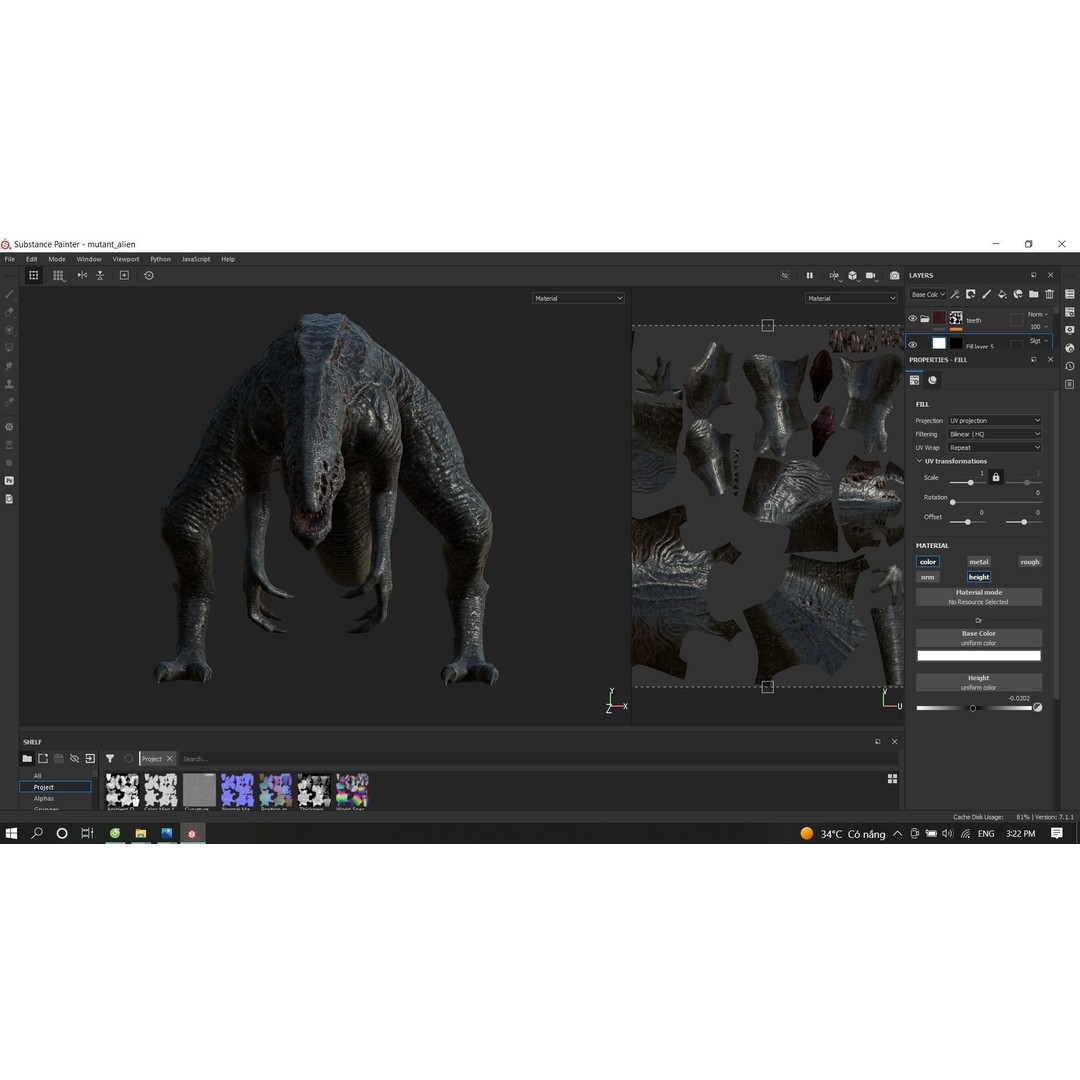Toggle the Symmetry mirror icon
1080x1080 pixels.
[82, 276]
